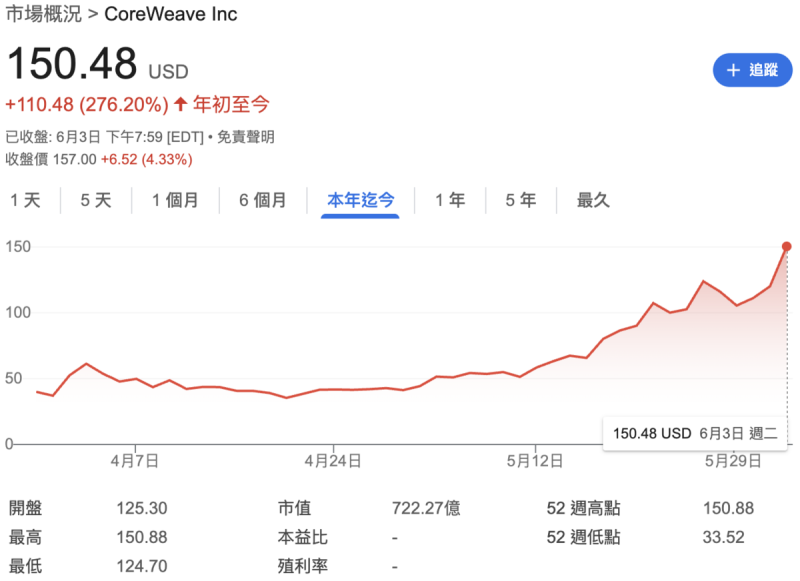Viewport: 800px width, 581px height.
Task: Click the 開盤 value 125.30
Action: 142,508
